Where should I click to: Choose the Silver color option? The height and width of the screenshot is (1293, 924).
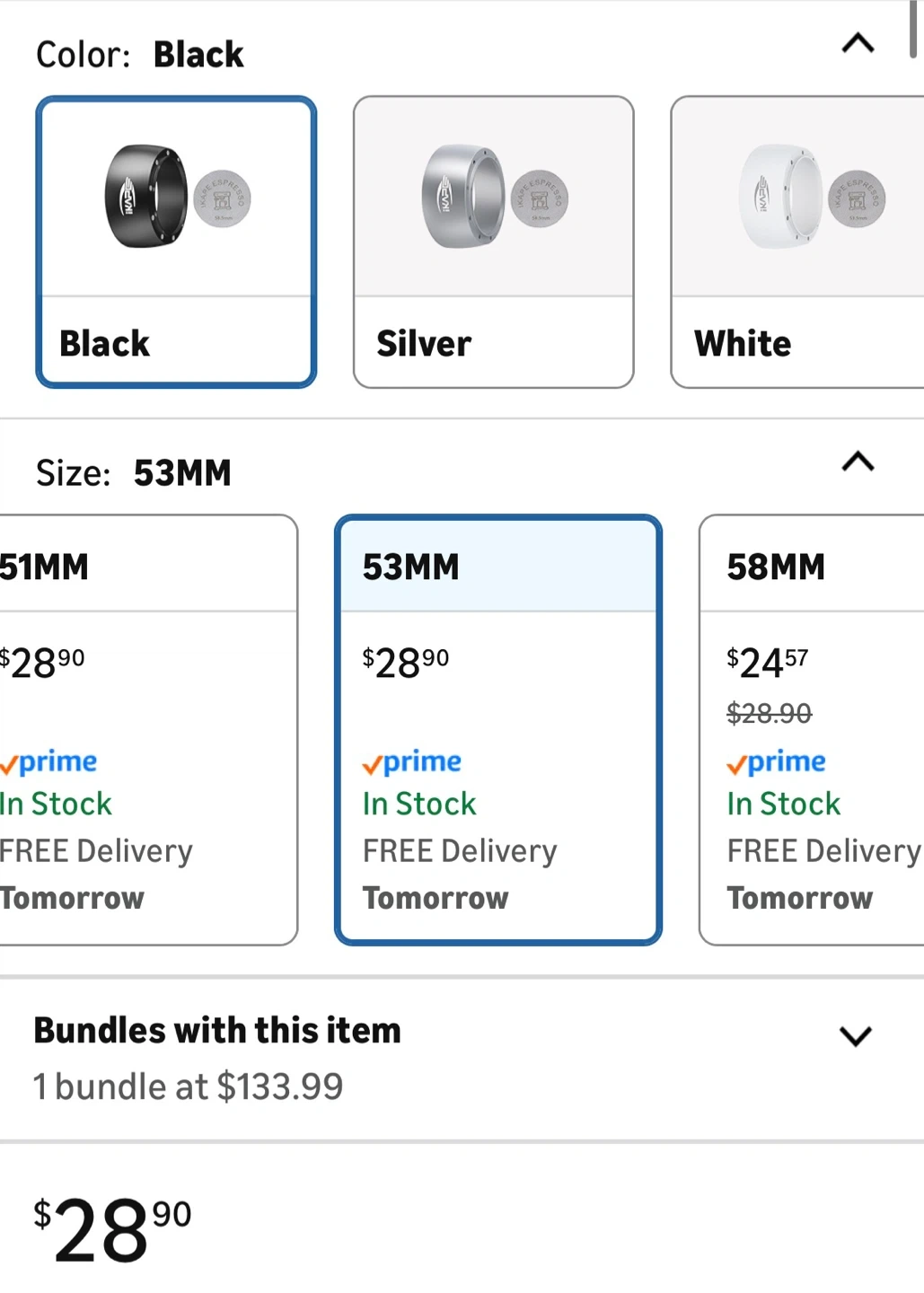pyautogui.click(x=493, y=342)
